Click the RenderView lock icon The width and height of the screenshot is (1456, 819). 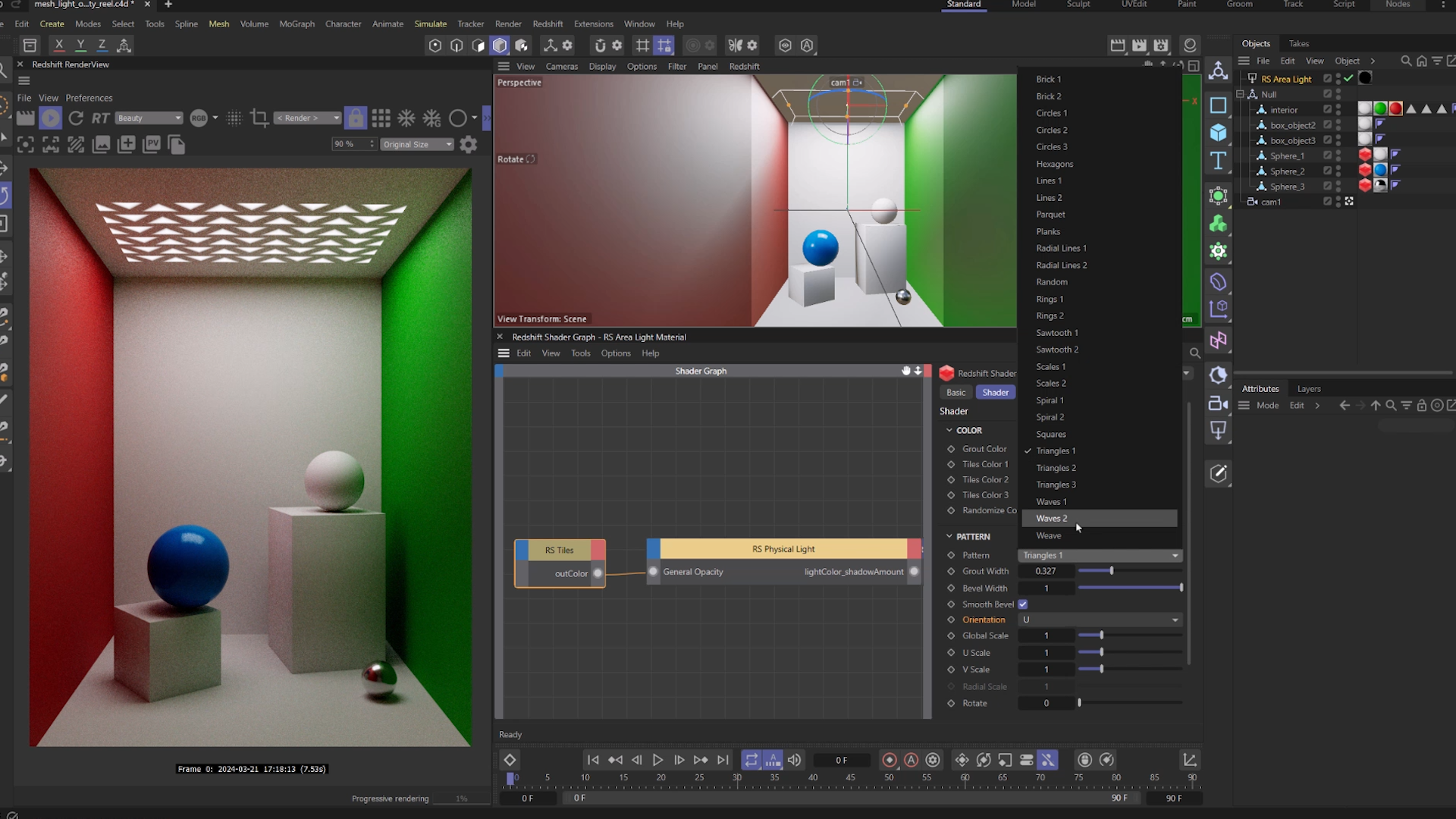point(355,118)
